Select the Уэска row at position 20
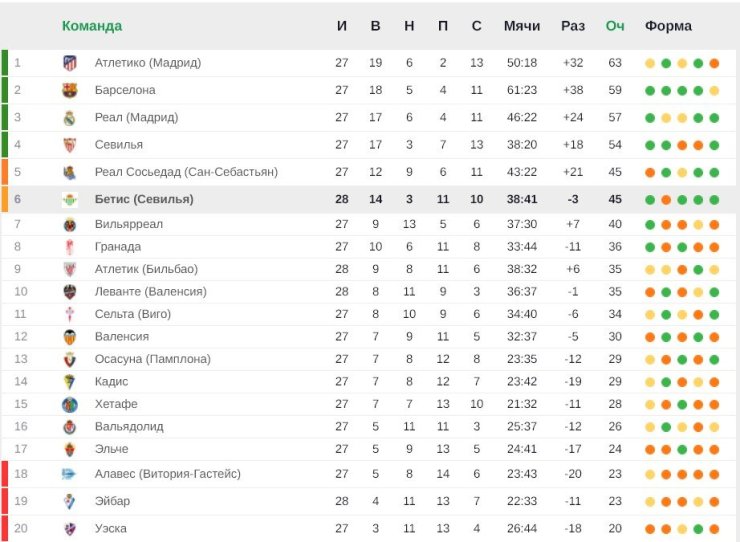 (x=370, y=528)
